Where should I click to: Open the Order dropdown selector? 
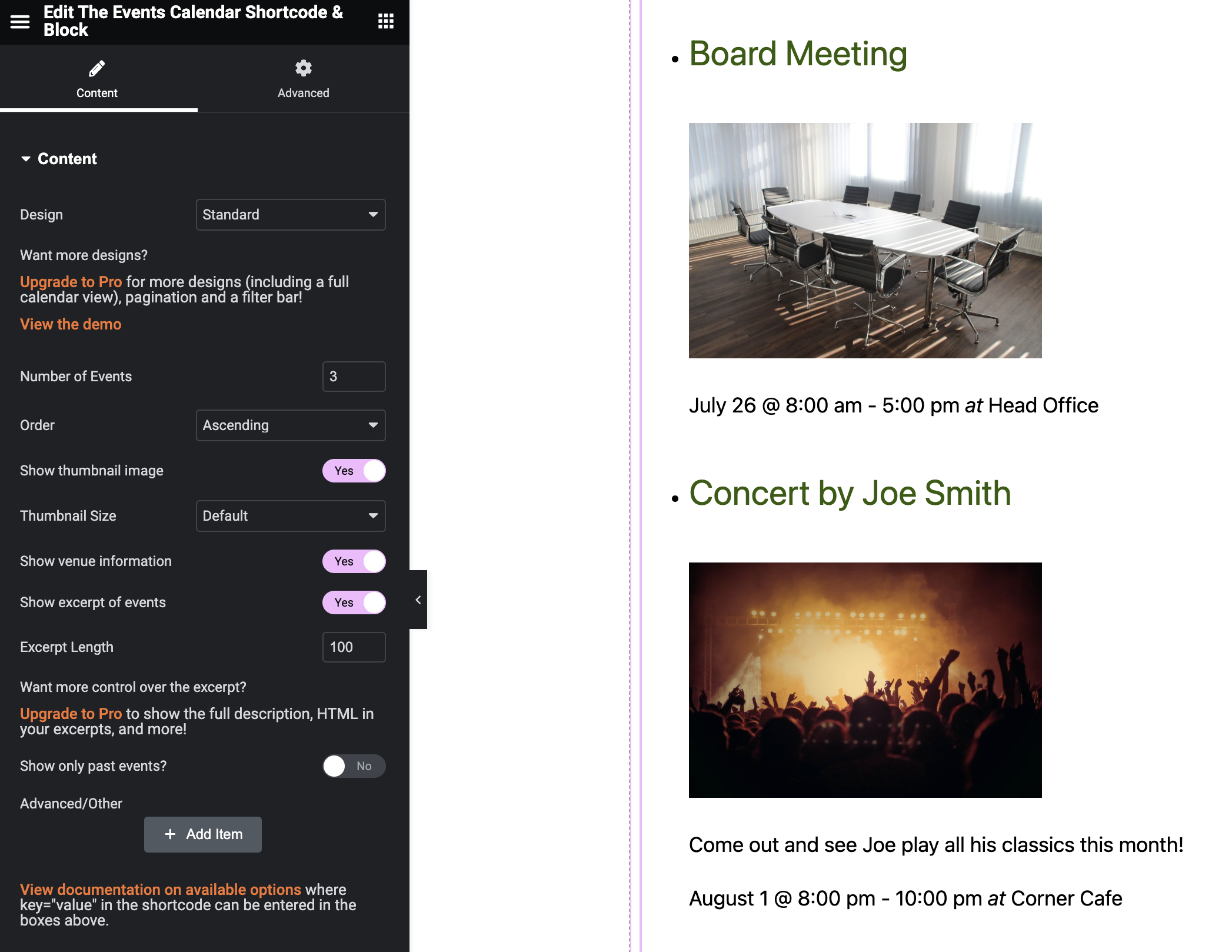pyautogui.click(x=290, y=425)
